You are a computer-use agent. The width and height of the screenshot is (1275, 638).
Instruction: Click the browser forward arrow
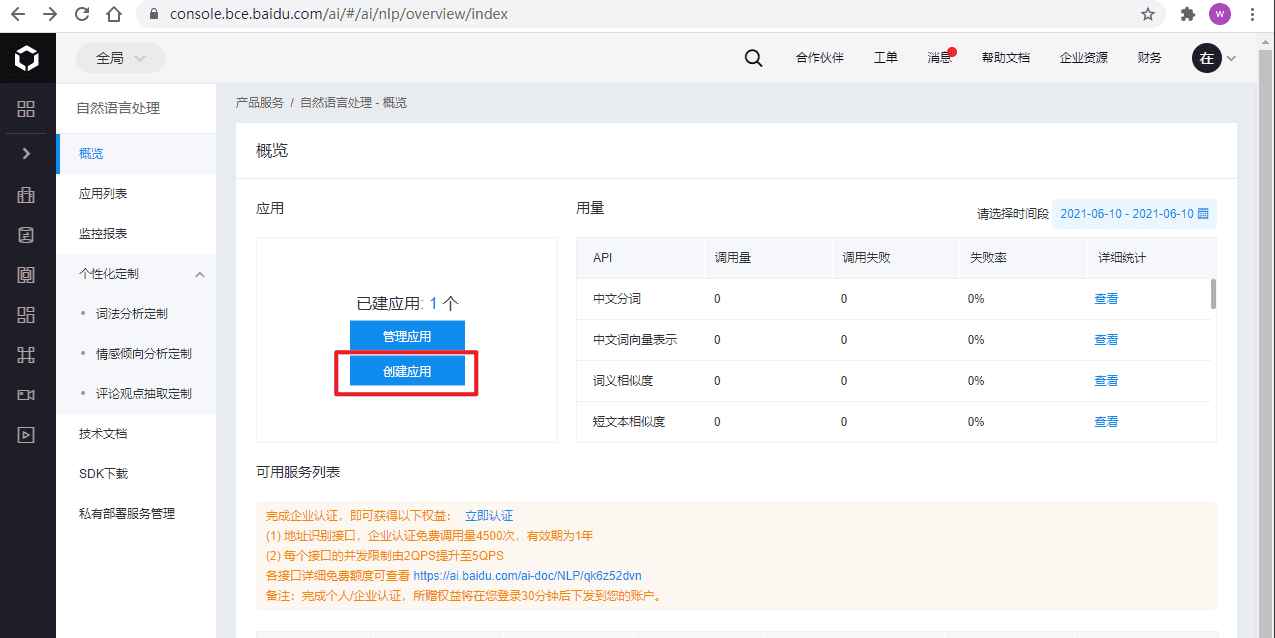coord(50,14)
